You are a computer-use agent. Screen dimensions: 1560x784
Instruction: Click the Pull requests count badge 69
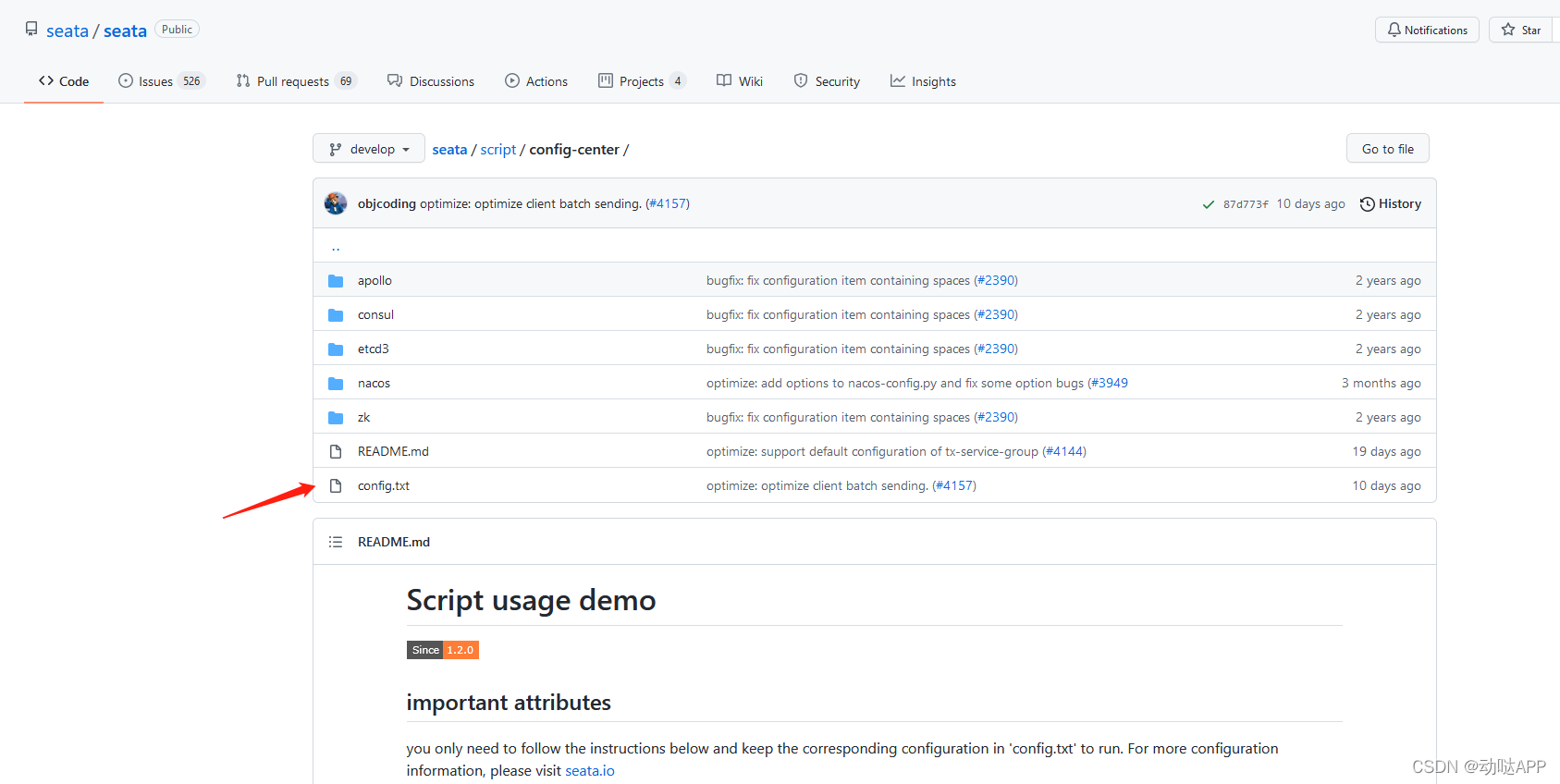pyautogui.click(x=346, y=81)
